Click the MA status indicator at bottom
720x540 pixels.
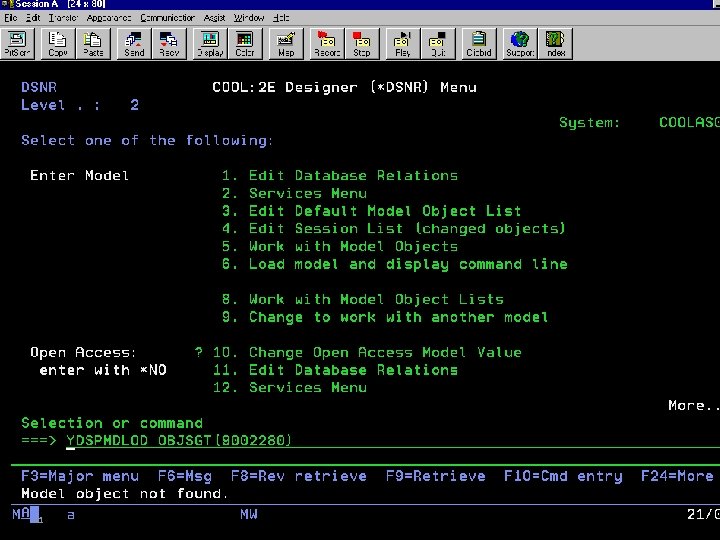(21, 514)
